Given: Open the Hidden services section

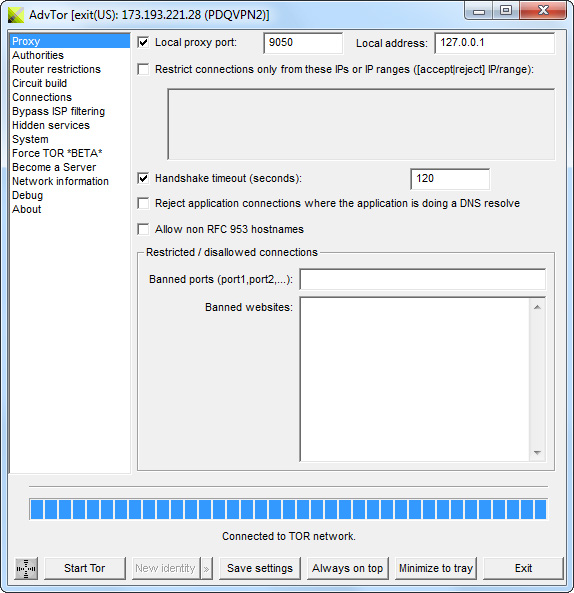Looking at the screenshot, I should (x=51, y=125).
